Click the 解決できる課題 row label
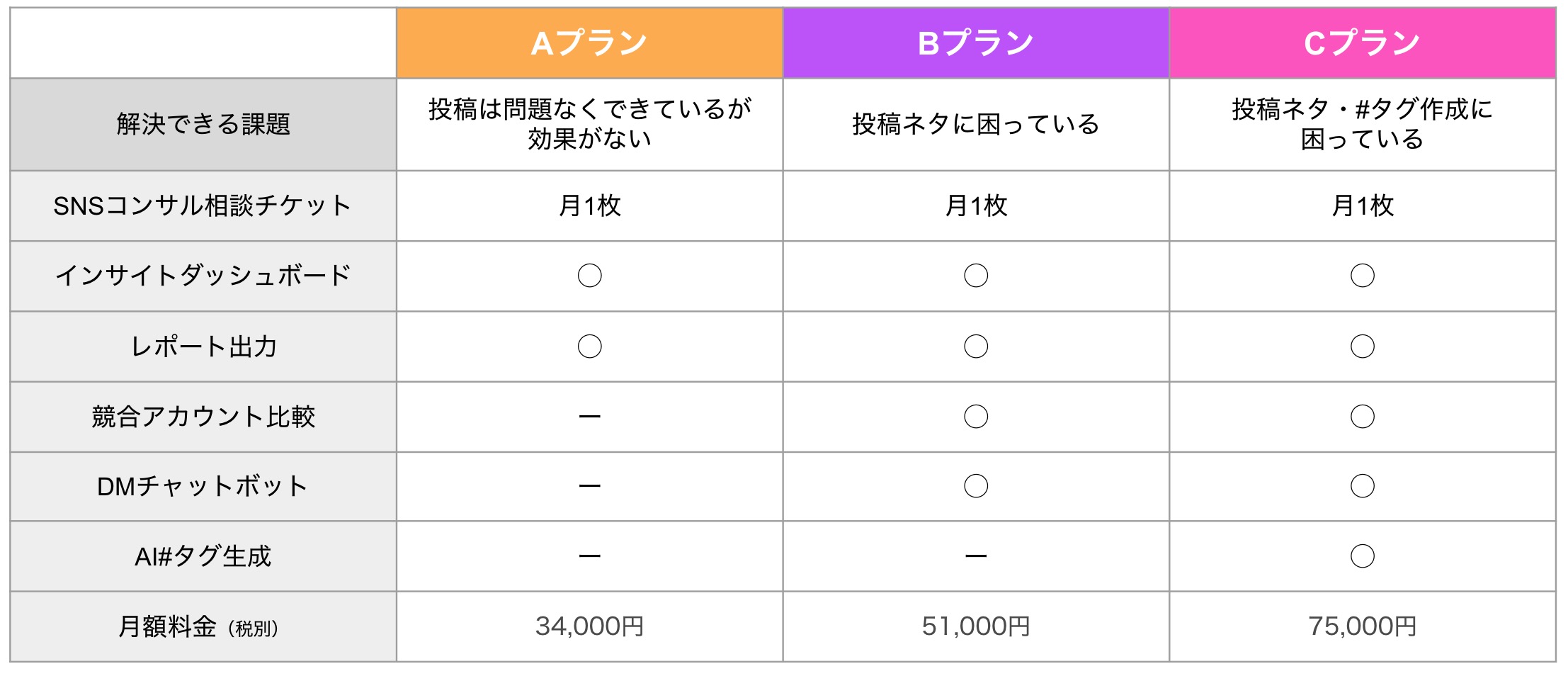 [203, 124]
